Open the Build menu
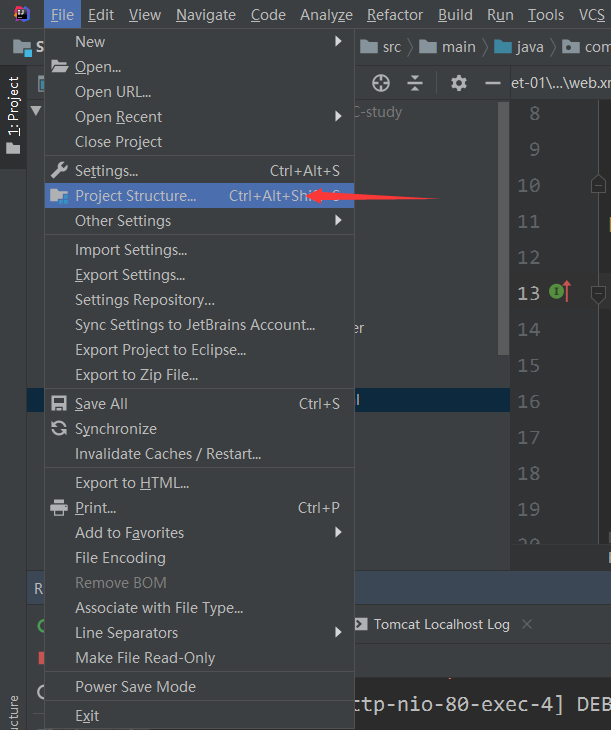611x730 pixels. [455, 15]
